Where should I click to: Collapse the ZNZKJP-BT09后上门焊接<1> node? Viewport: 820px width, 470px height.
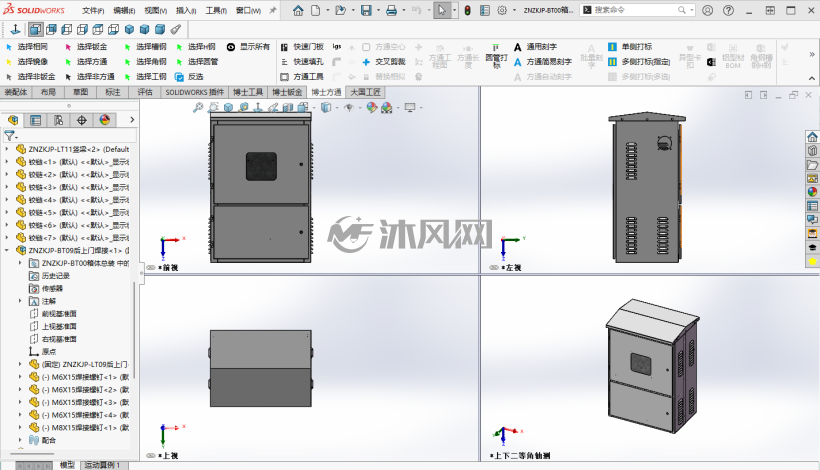(x=7, y=250)
